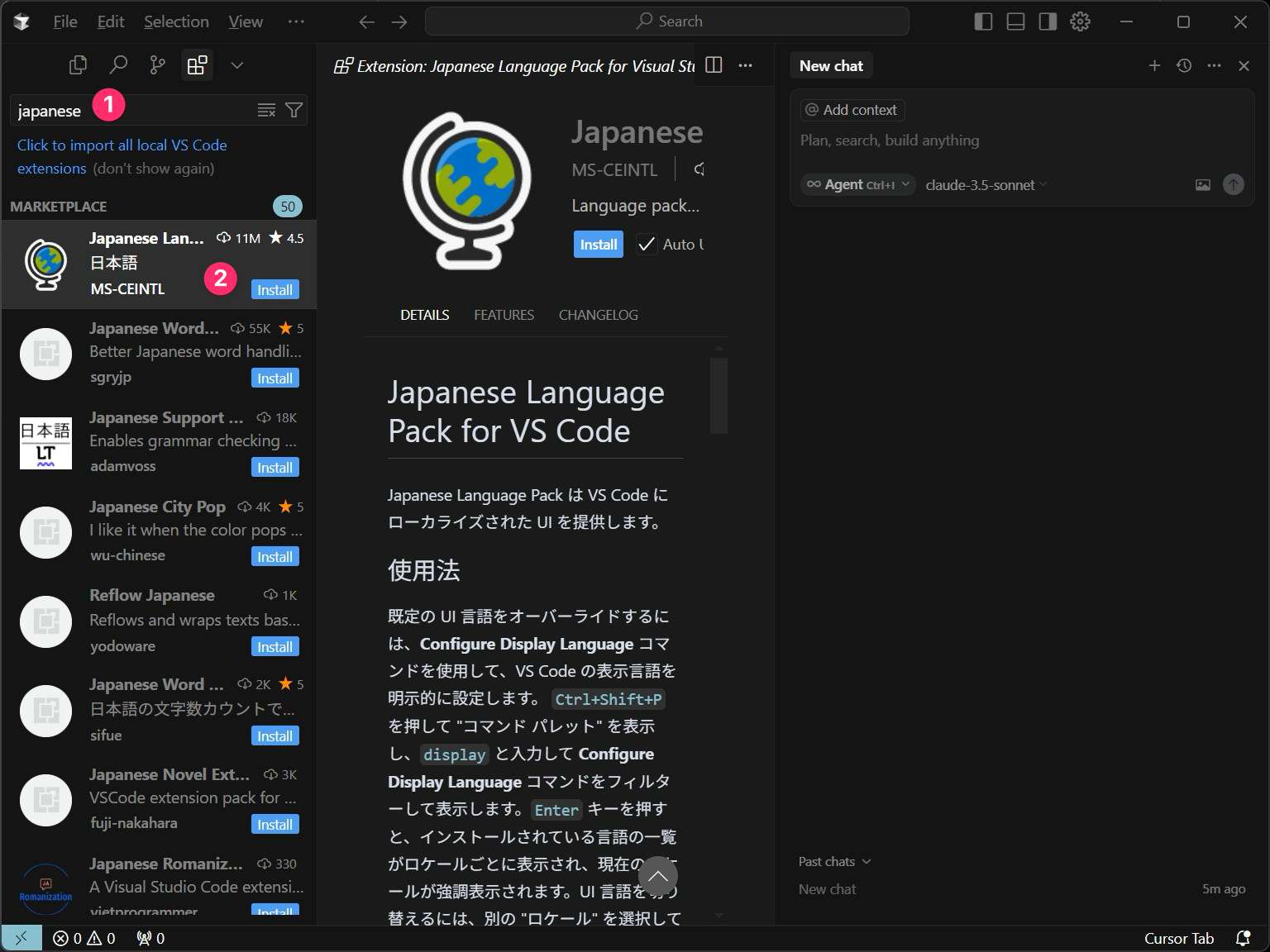1270x952 pixels.
Task: Click import all local VS Code extensions link
Action: click(x=122, y=156)
